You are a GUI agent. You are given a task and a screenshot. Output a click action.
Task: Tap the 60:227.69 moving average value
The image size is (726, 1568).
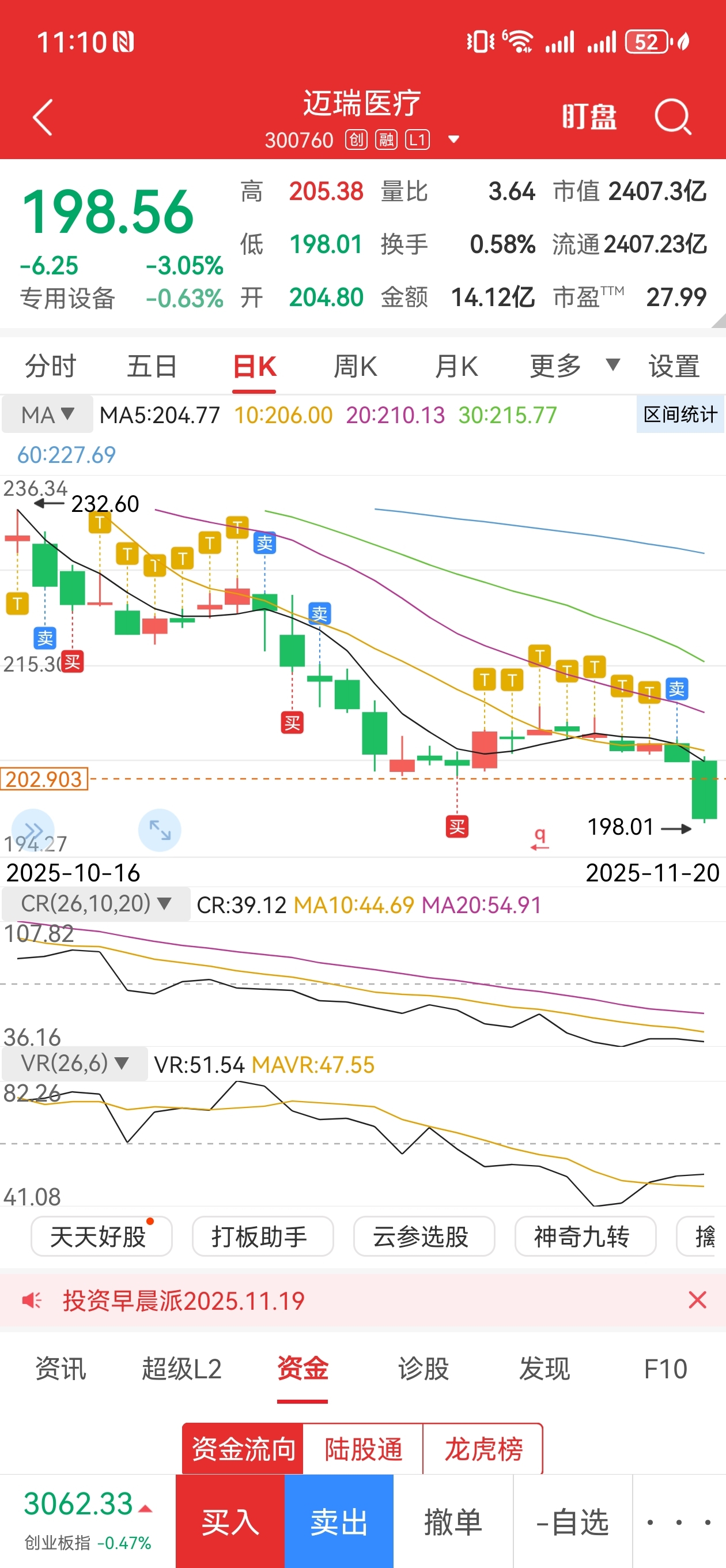[66, 454]
